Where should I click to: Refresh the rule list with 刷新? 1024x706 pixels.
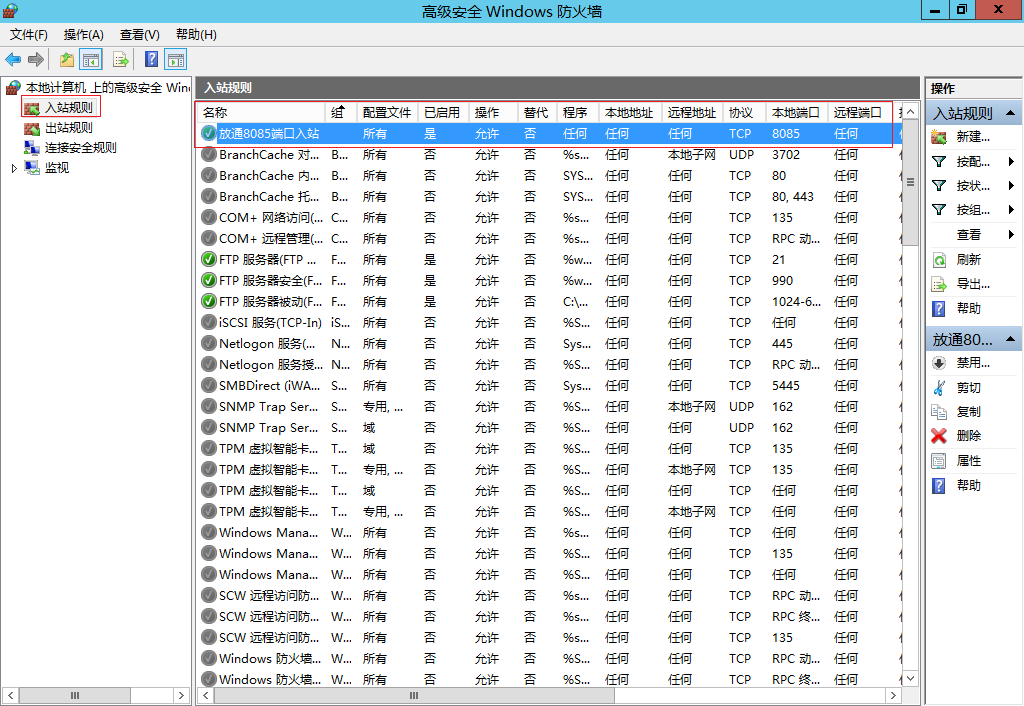point(968,259)
